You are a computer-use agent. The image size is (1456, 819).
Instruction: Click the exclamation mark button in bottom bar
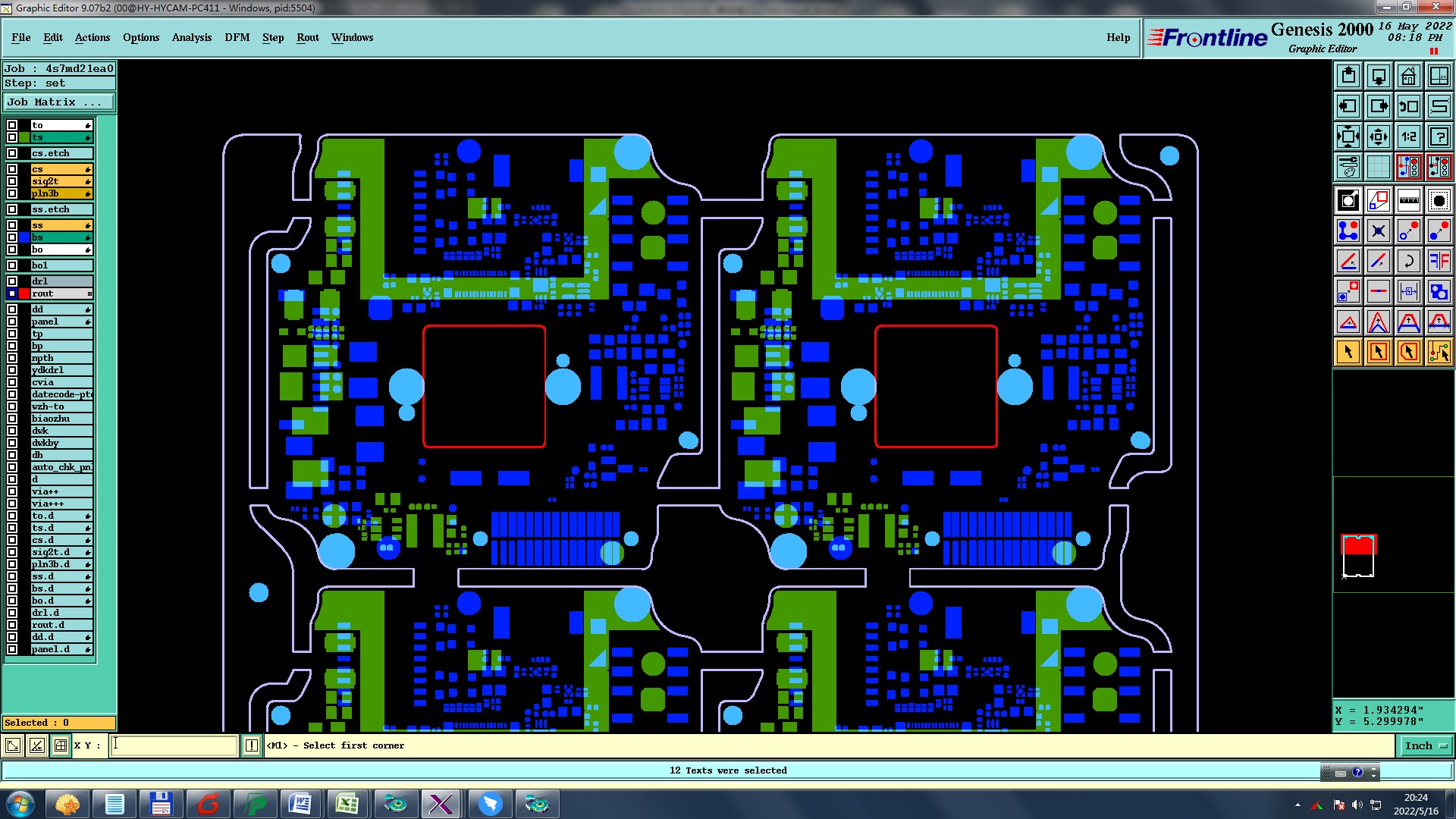252,745
